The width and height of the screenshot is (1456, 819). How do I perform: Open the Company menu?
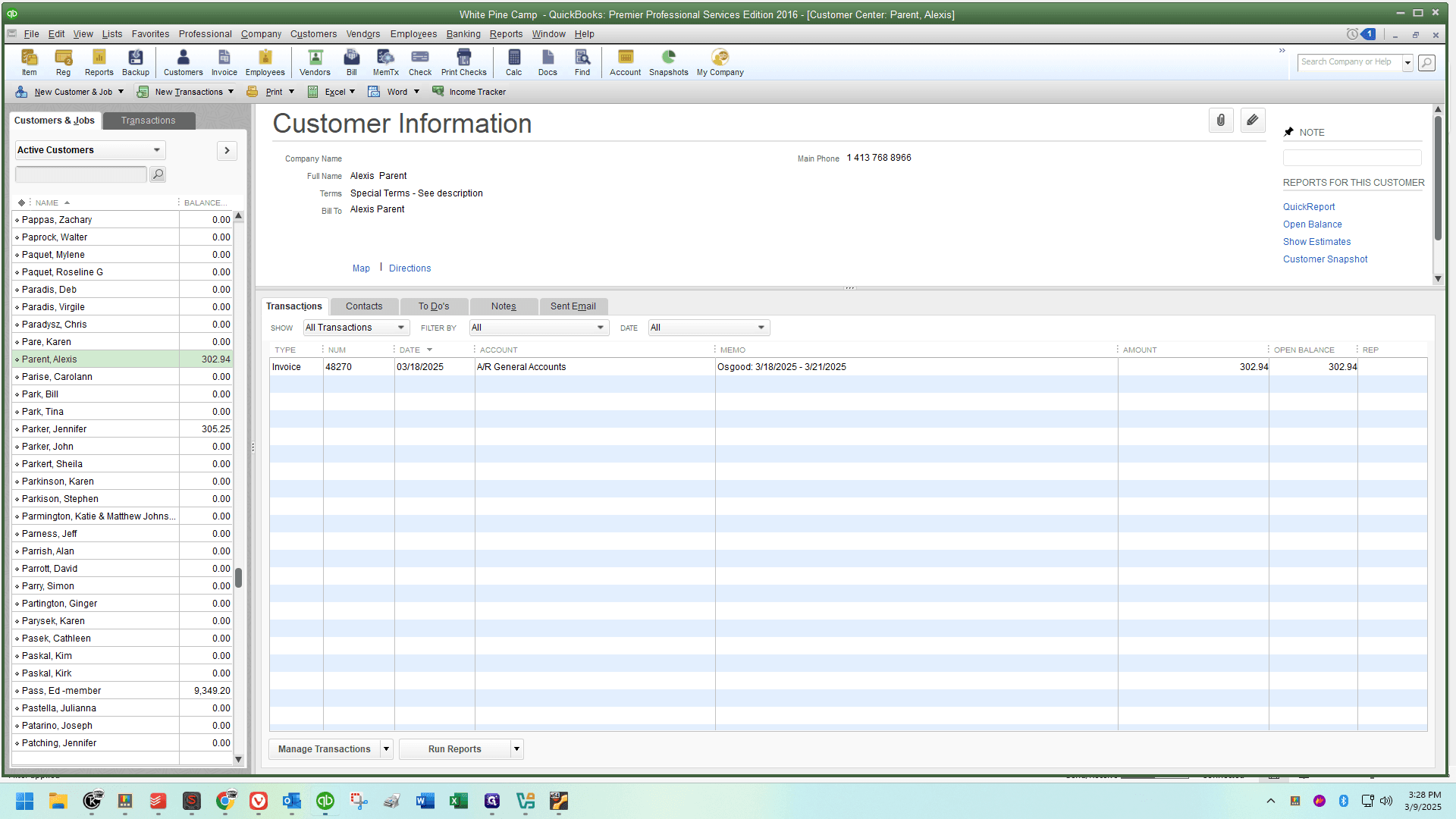(x=261, y=34)
